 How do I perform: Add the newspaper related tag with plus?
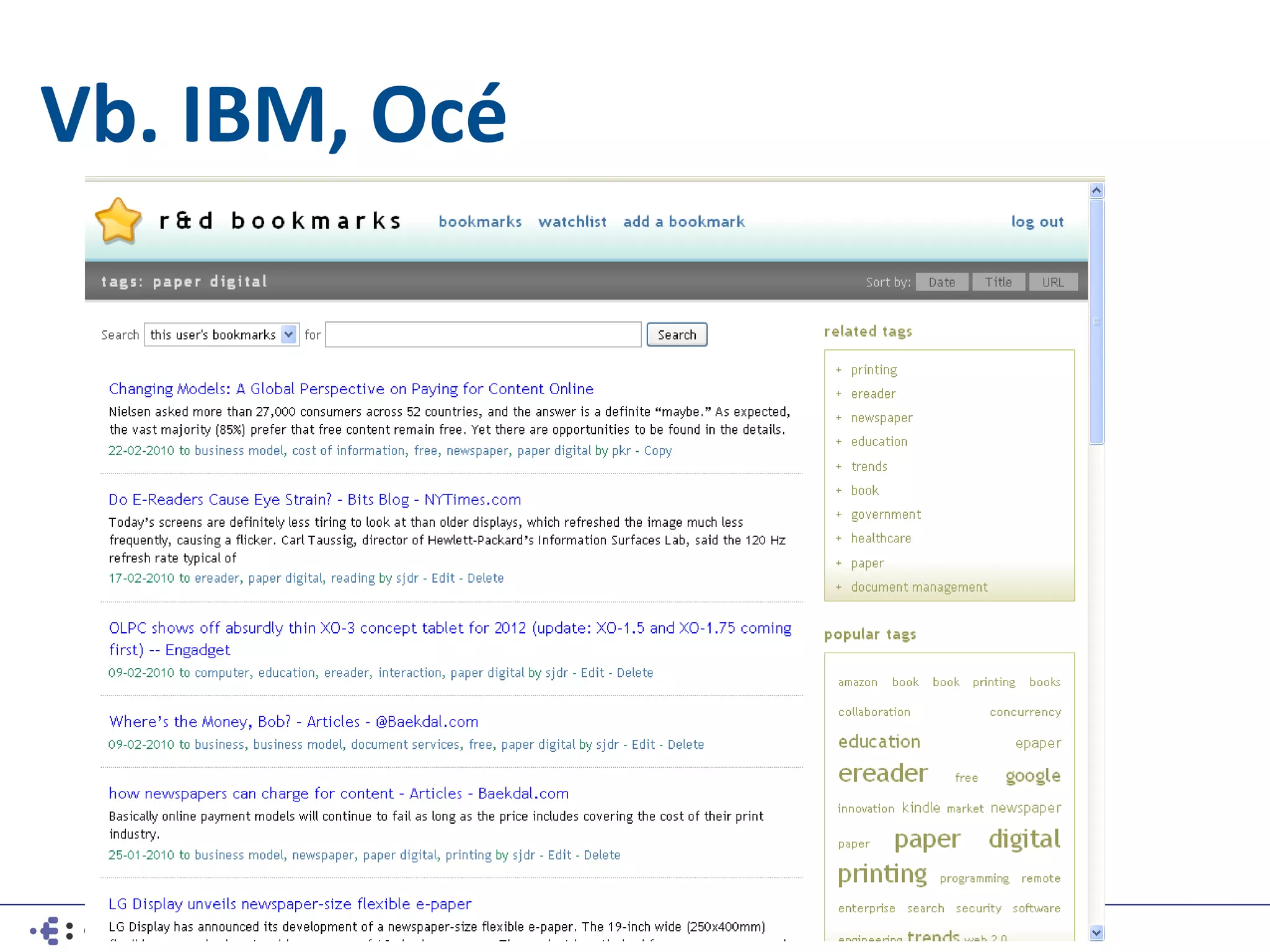pyautogui.click(x=838, y=418)
